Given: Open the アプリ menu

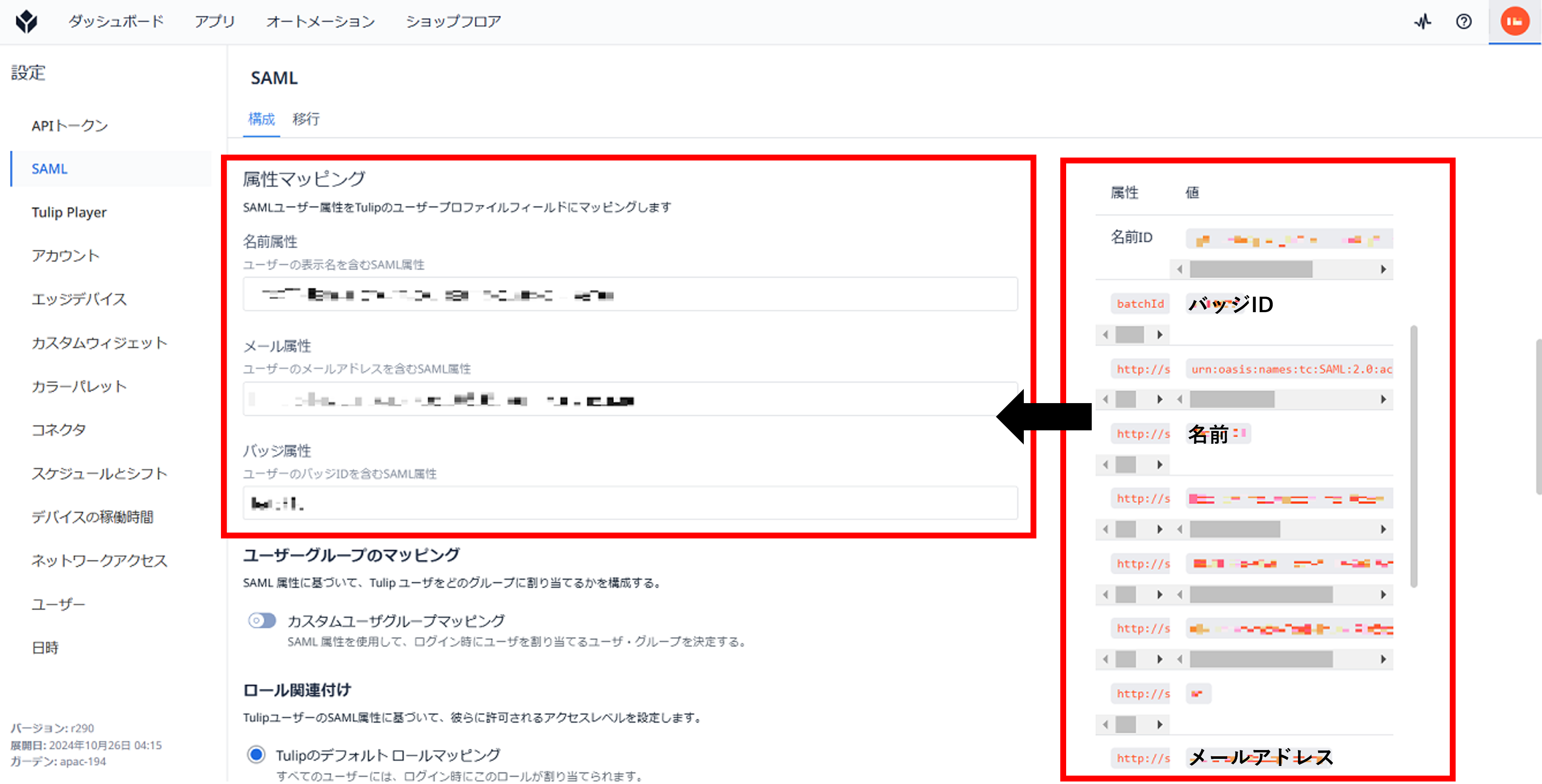Looking at the screenshot, I should 214,21.
